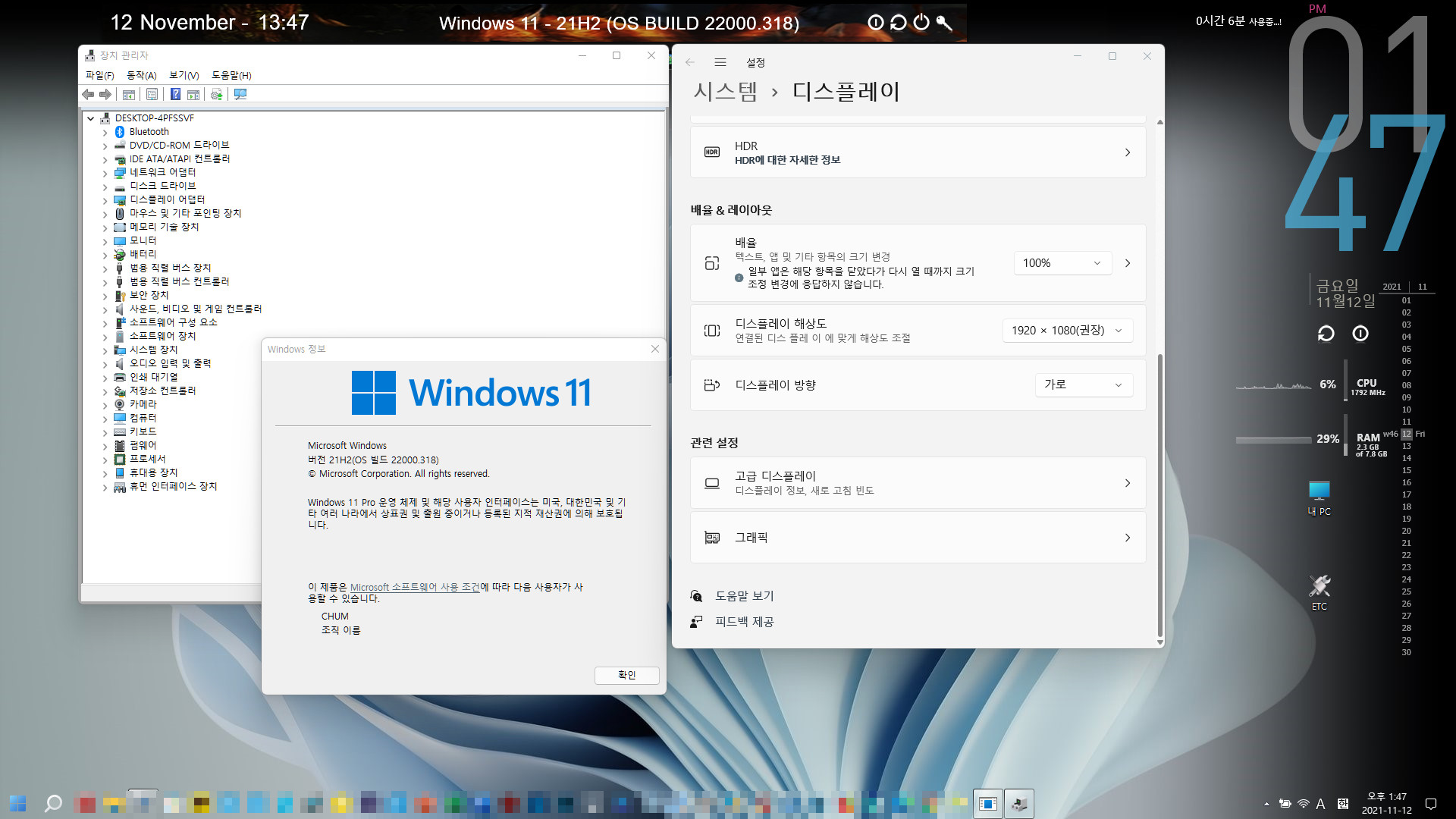Select the 배터리 tree item
Image resolution: width=1456 pixels, height=819 pixels.
143,254
